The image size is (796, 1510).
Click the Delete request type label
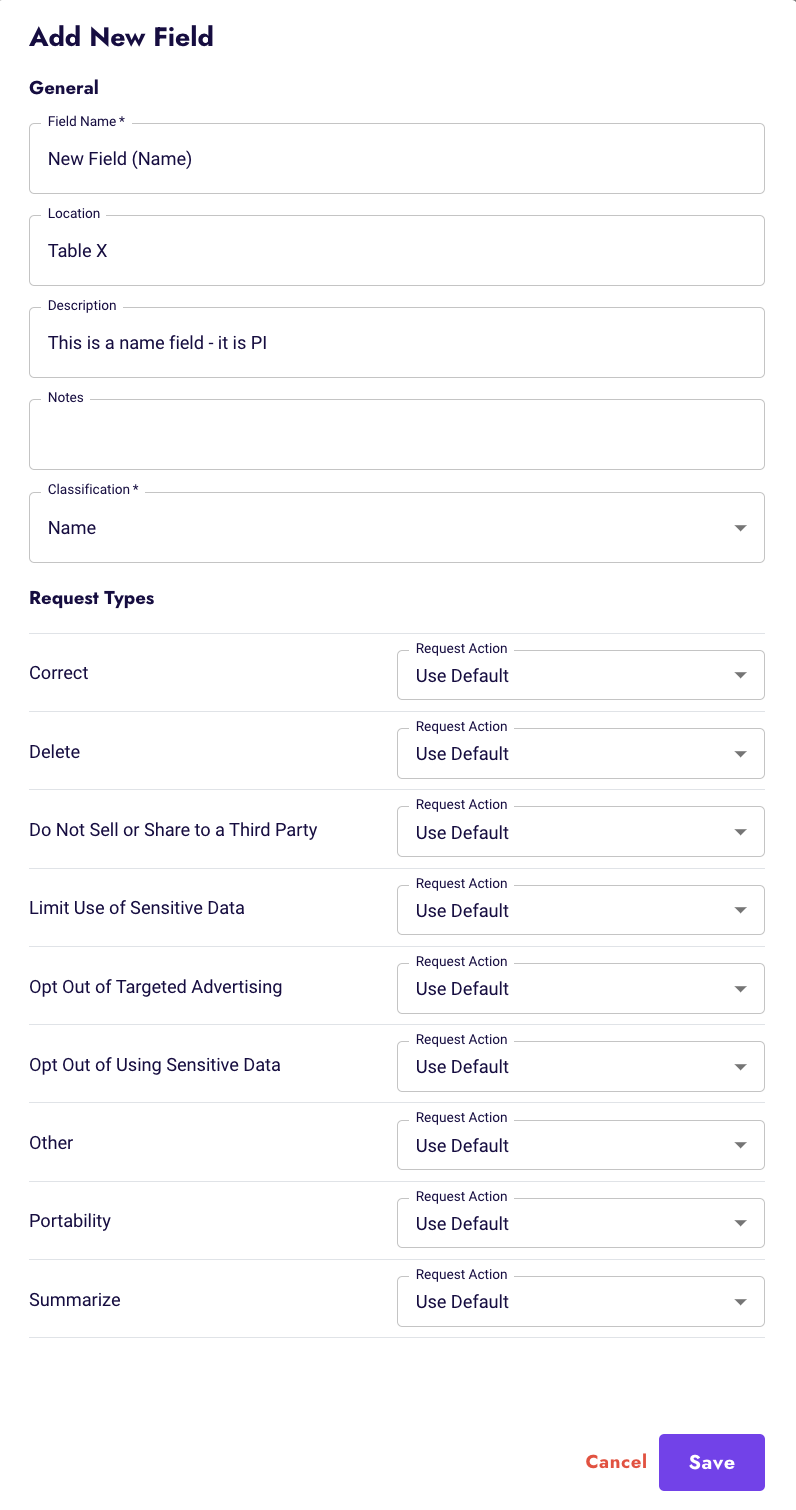click(x=55, y=751)
